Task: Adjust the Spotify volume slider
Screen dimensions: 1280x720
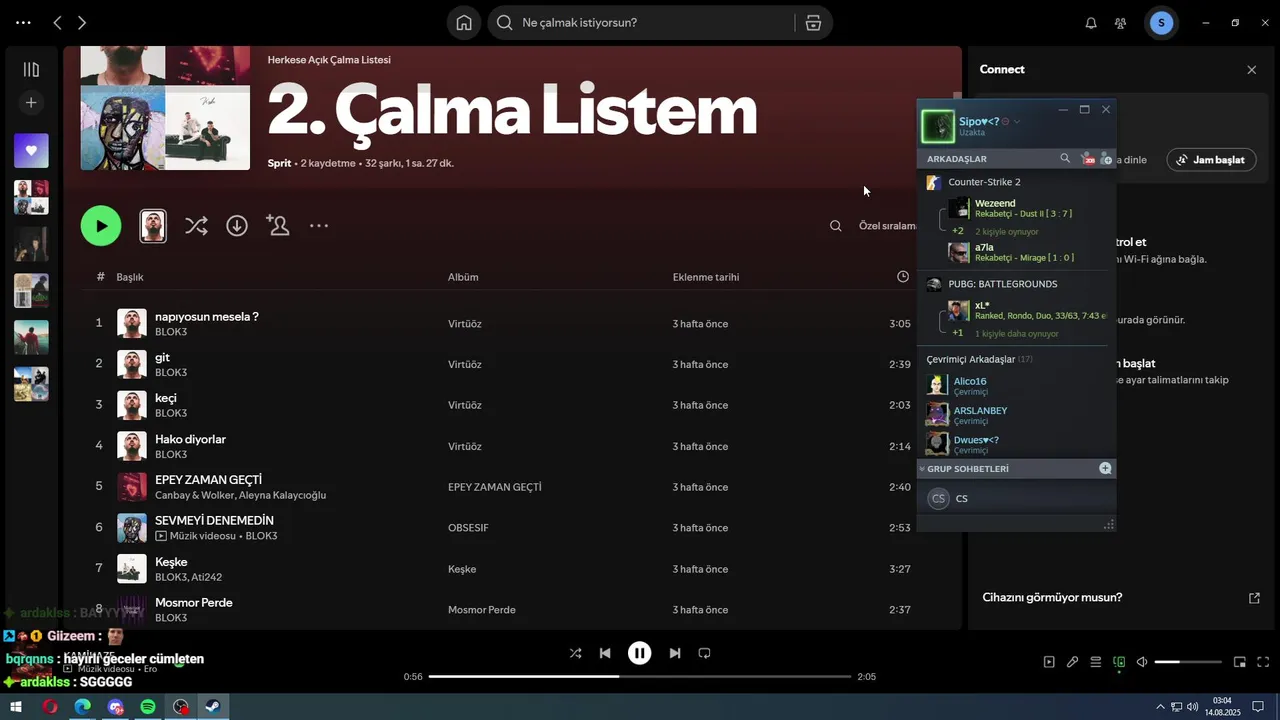Action: point(1188,662)
